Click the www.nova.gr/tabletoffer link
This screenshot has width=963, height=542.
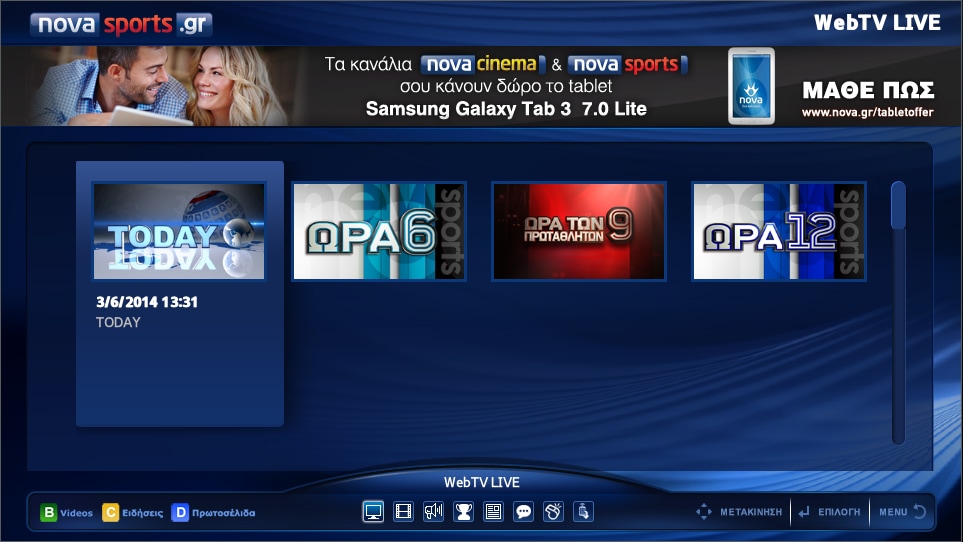(x=867, y=112)
